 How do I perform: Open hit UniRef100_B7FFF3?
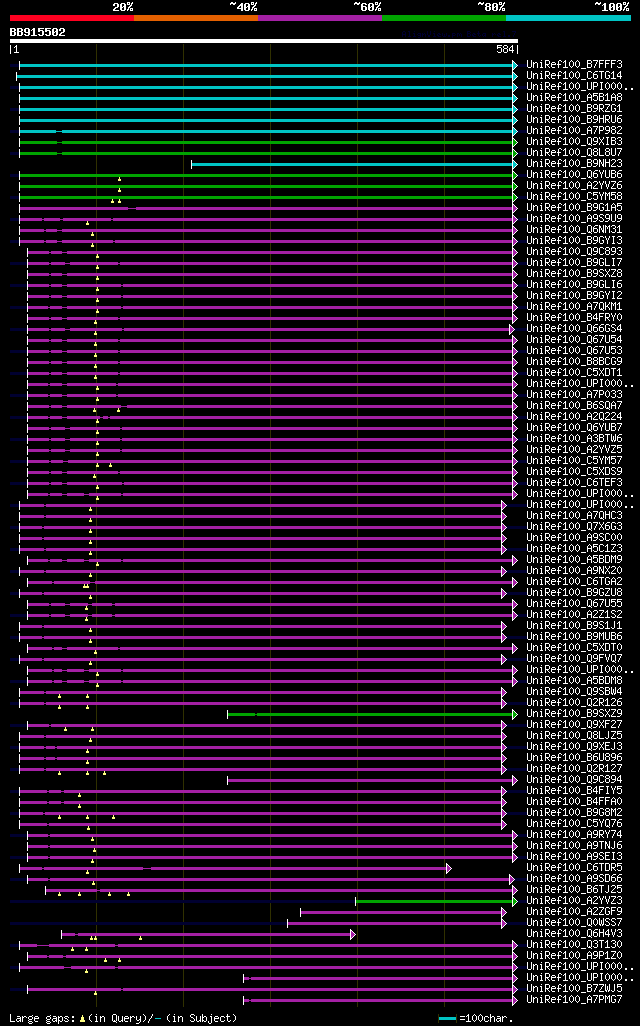574,65
